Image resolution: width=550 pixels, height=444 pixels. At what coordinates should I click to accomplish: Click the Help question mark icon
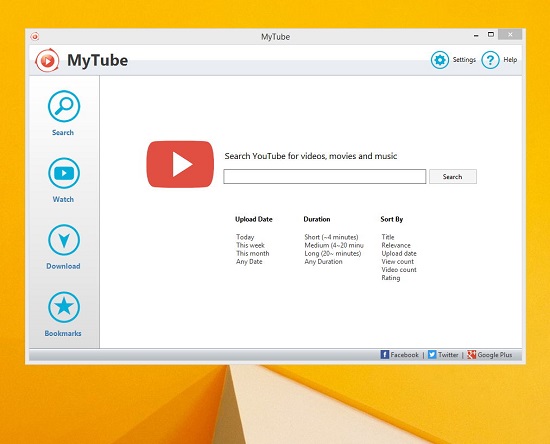click(x=490, y=60)
